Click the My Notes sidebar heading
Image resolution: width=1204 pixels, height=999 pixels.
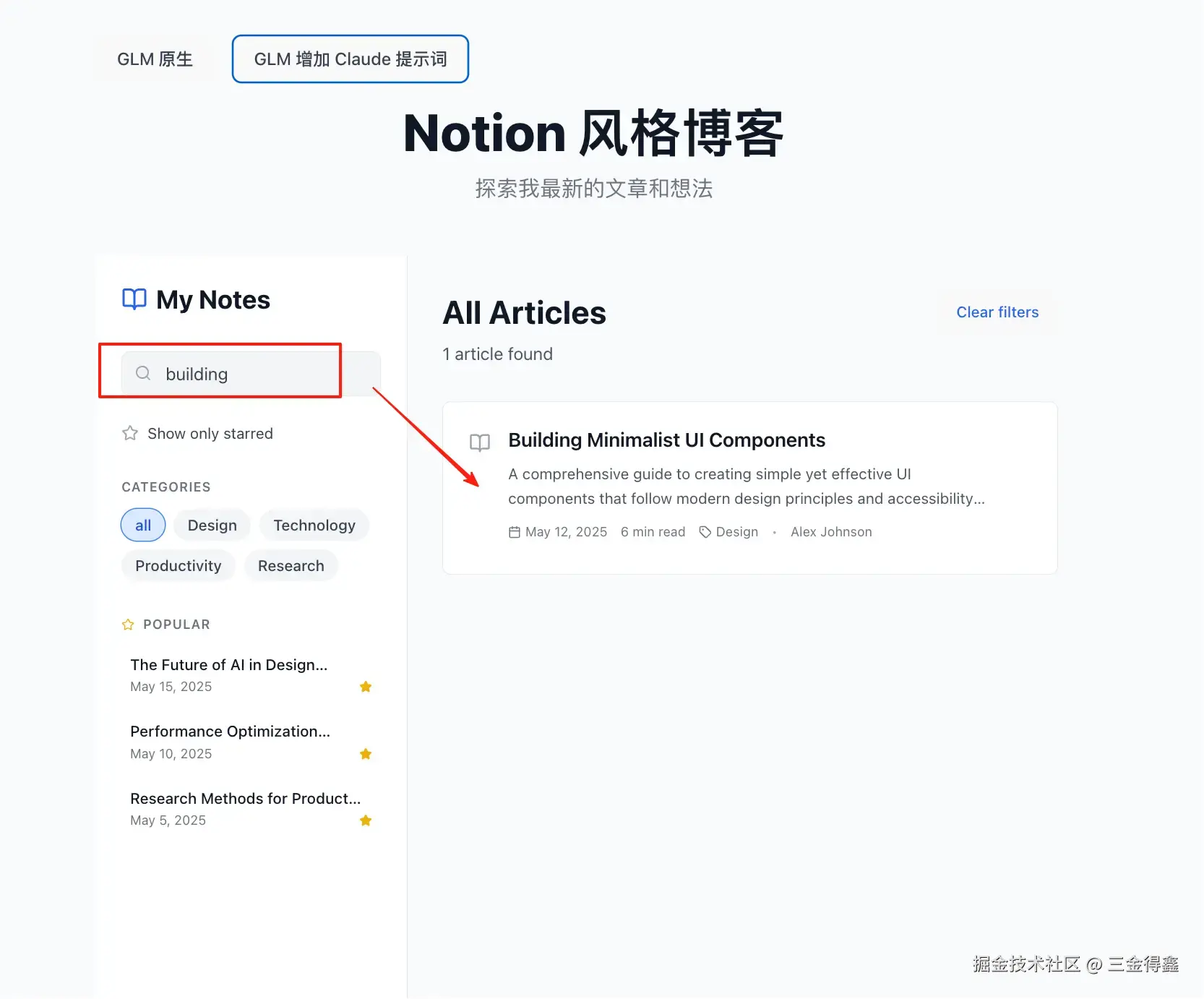(213, 300)
